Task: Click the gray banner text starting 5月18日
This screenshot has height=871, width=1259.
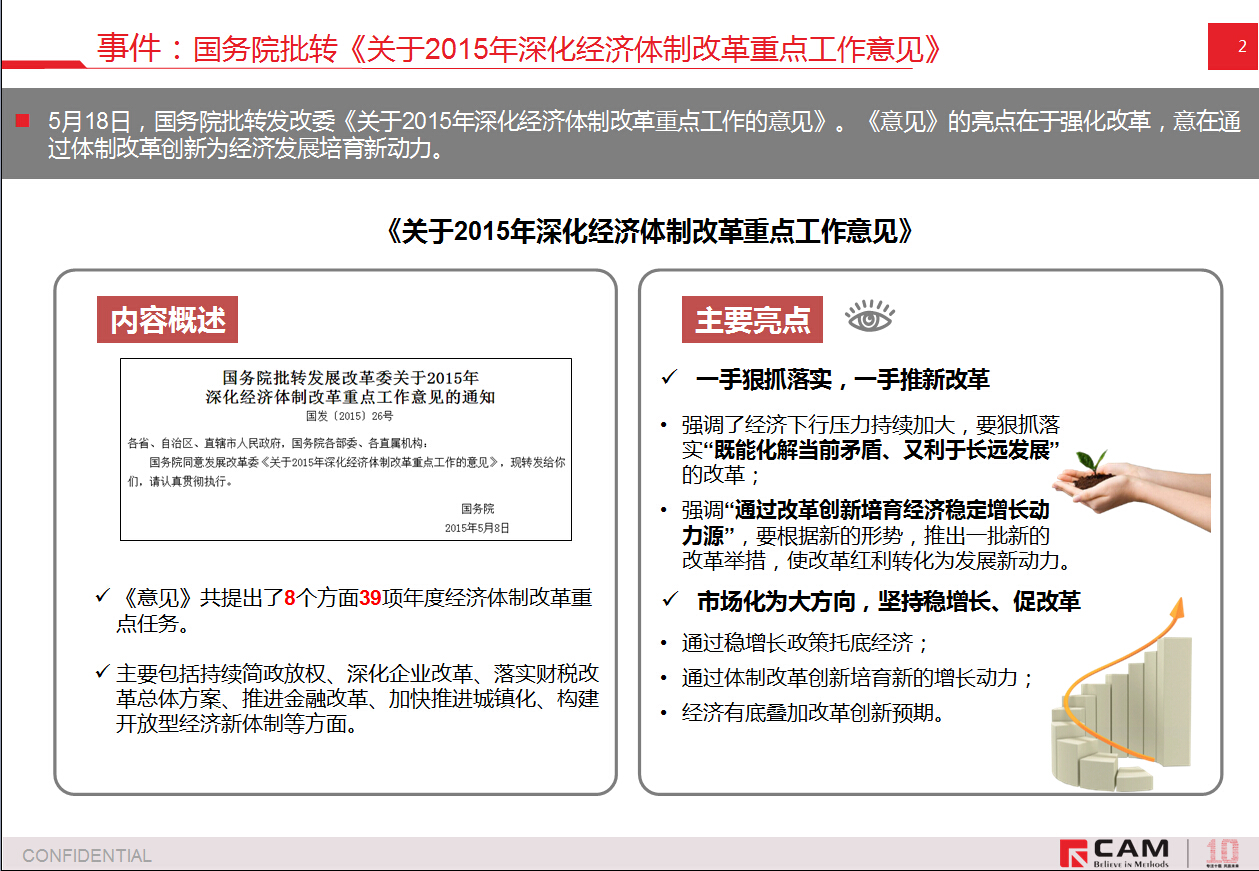Action: tap(643, 135)
